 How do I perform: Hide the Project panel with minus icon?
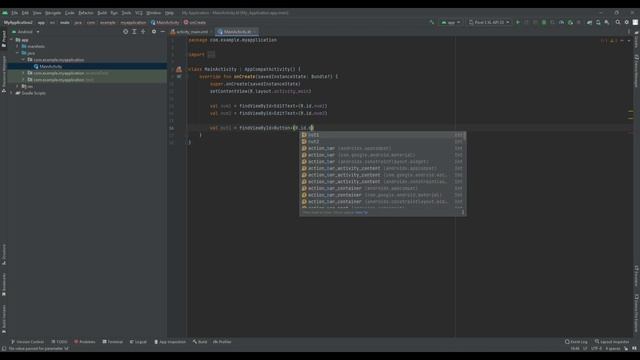click(162, 31)
